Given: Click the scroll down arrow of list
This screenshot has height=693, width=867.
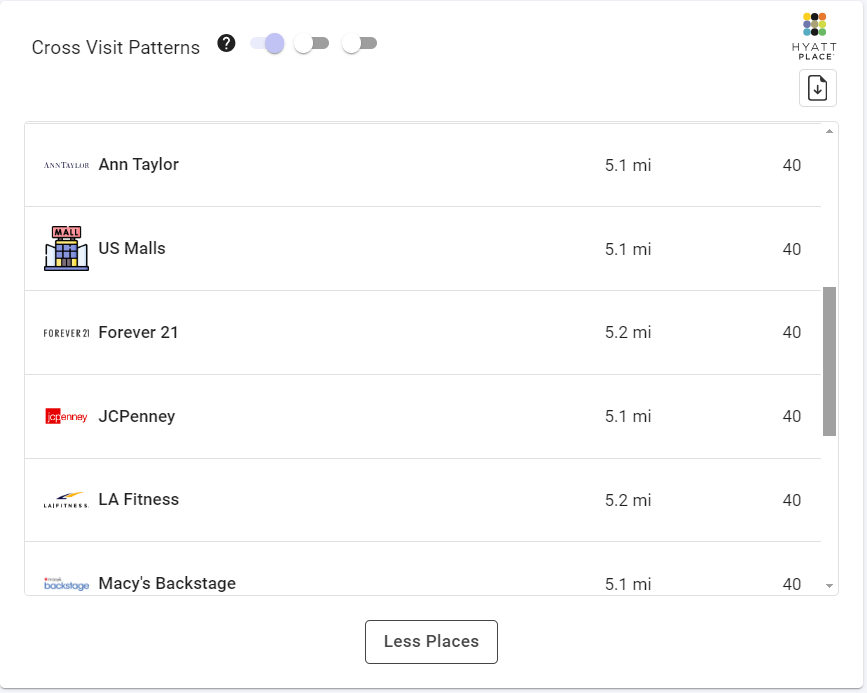Looking at the screenshot, I should coord(829,586).
